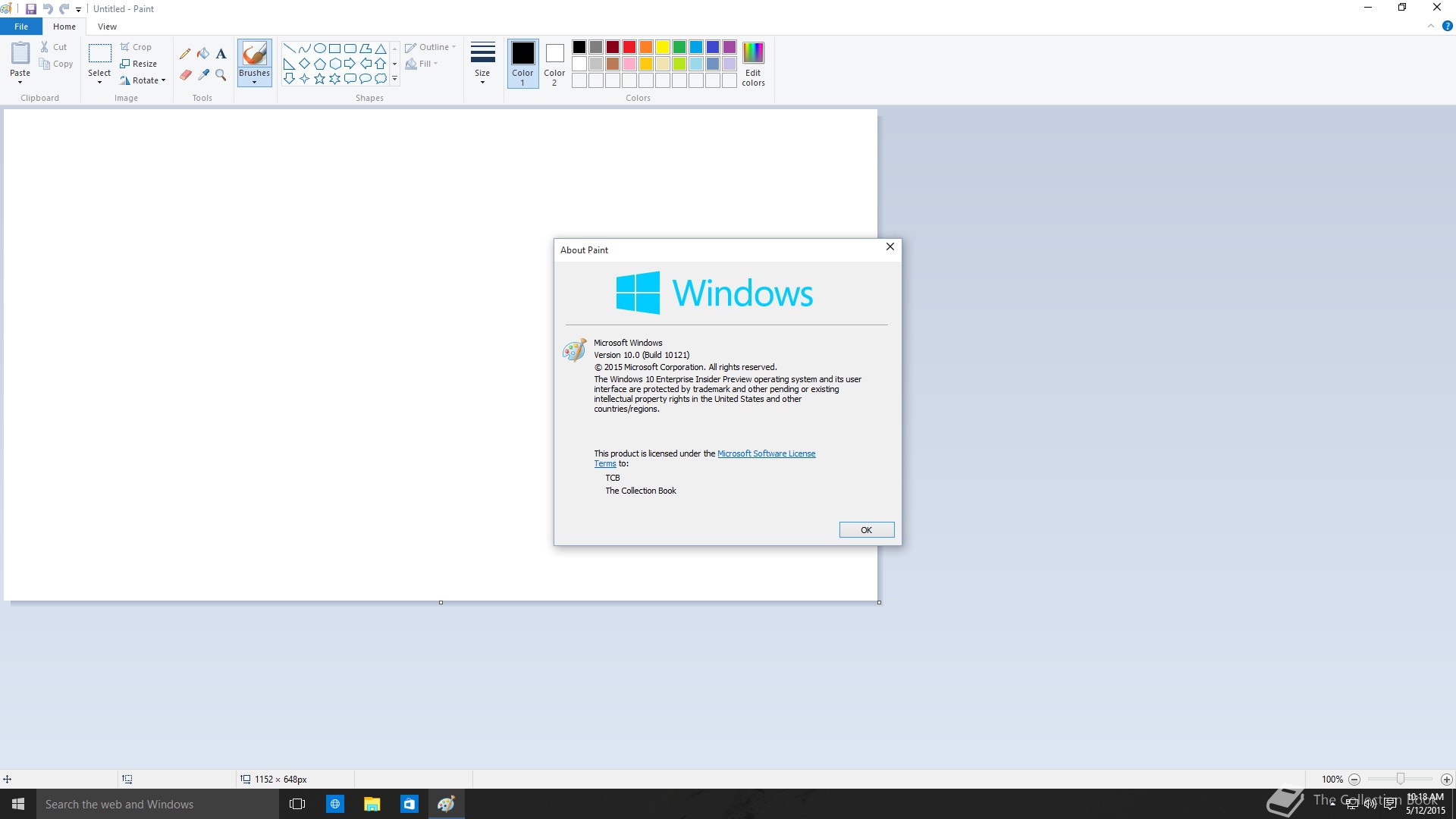Open the Outline dropdown
Viewport: 1456px width, 819px height.
point(430,47)
